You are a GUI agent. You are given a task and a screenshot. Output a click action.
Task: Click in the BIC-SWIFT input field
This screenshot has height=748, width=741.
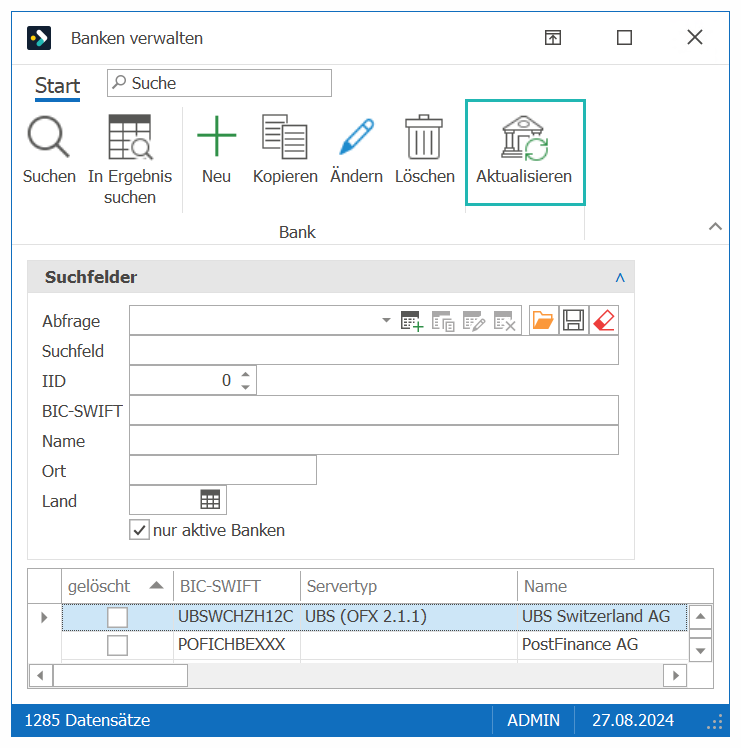pyautogui.click(x=374, y=410)
